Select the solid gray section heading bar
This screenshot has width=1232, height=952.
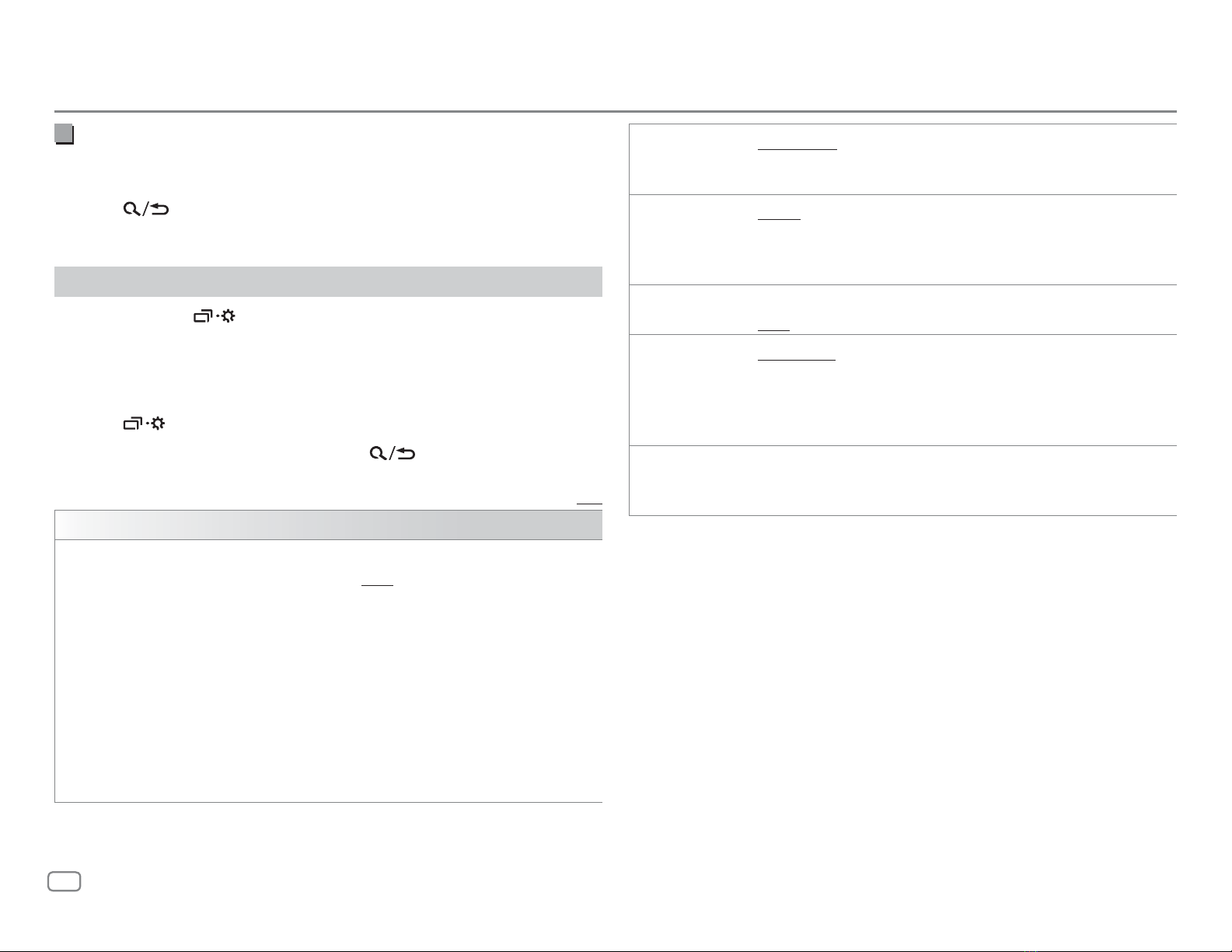[x=328, y=281]
